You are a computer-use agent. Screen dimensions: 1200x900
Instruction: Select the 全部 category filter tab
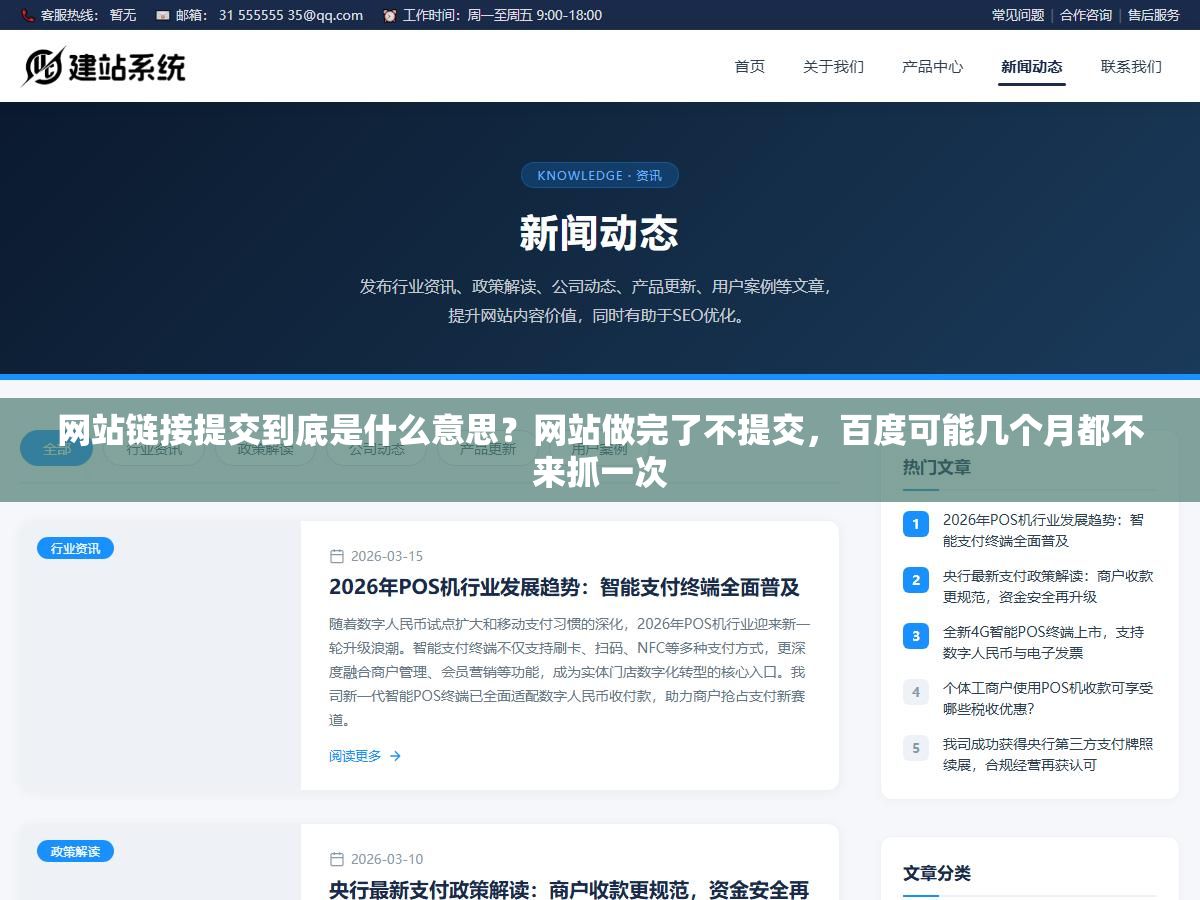57,449
